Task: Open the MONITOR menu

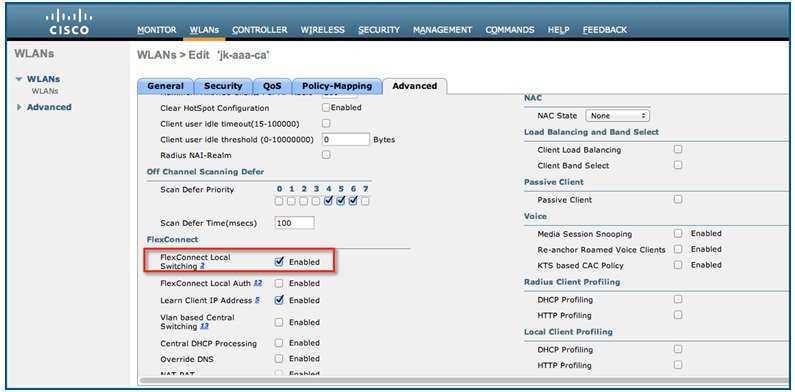Action: click(x=157, y=30)
